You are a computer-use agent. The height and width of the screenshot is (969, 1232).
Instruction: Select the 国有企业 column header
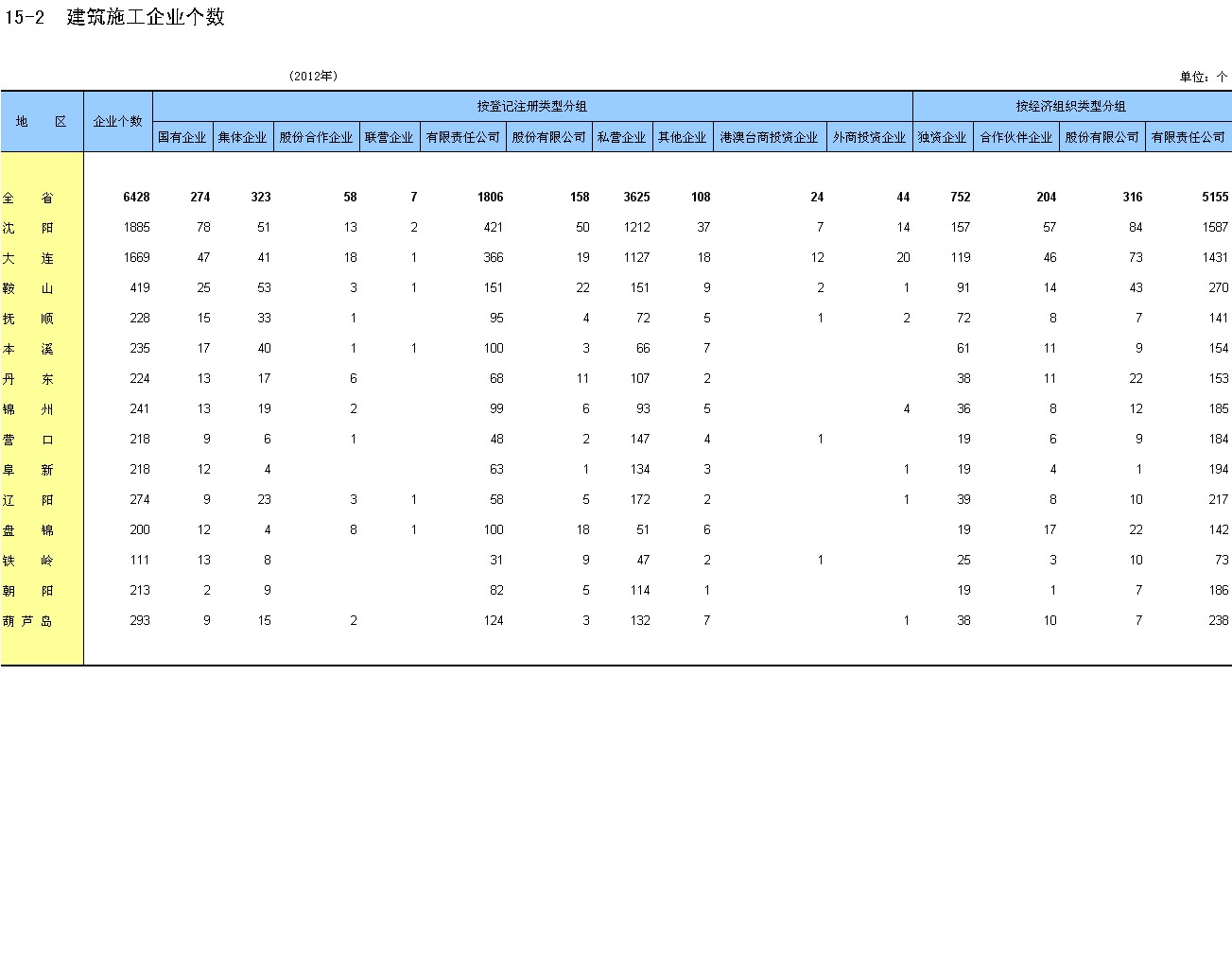pos(182,137)
